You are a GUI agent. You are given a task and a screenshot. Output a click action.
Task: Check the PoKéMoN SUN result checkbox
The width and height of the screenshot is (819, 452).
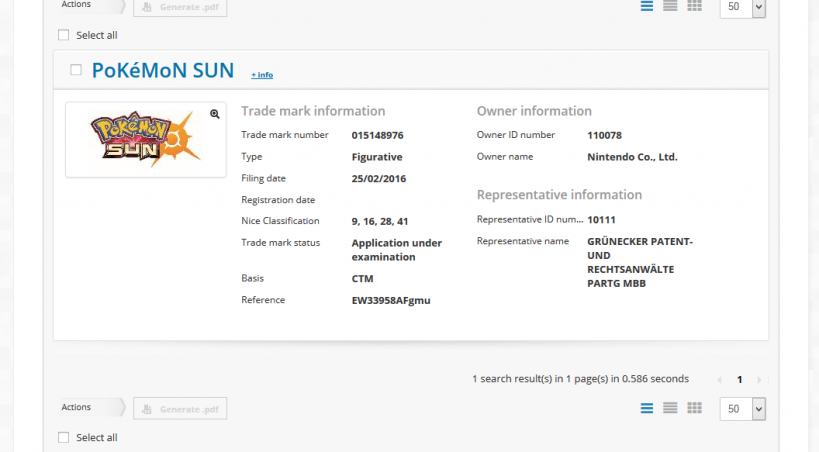[76, 70]
